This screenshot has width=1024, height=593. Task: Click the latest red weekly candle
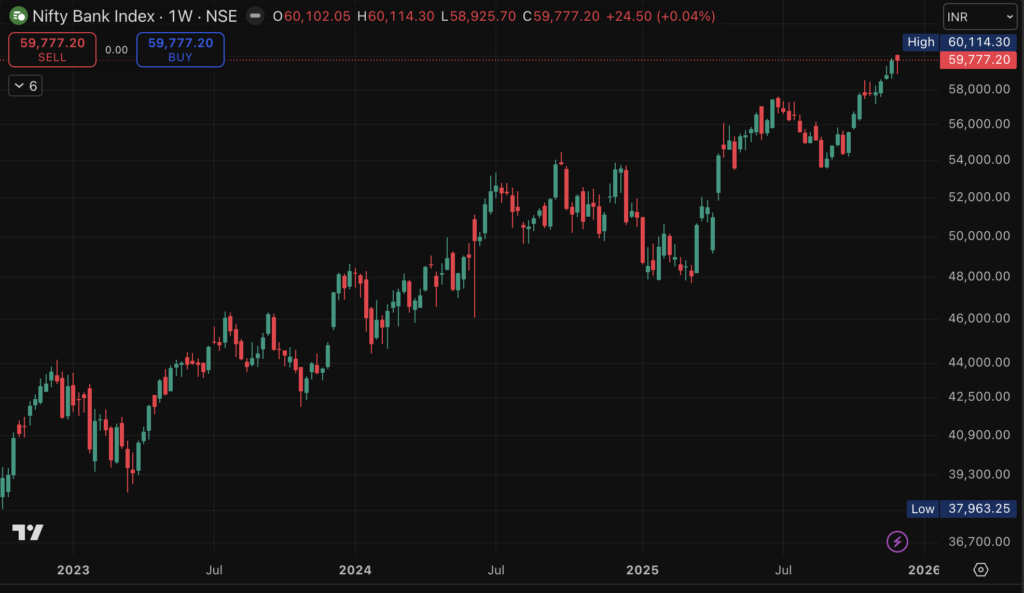click(897, 63)
